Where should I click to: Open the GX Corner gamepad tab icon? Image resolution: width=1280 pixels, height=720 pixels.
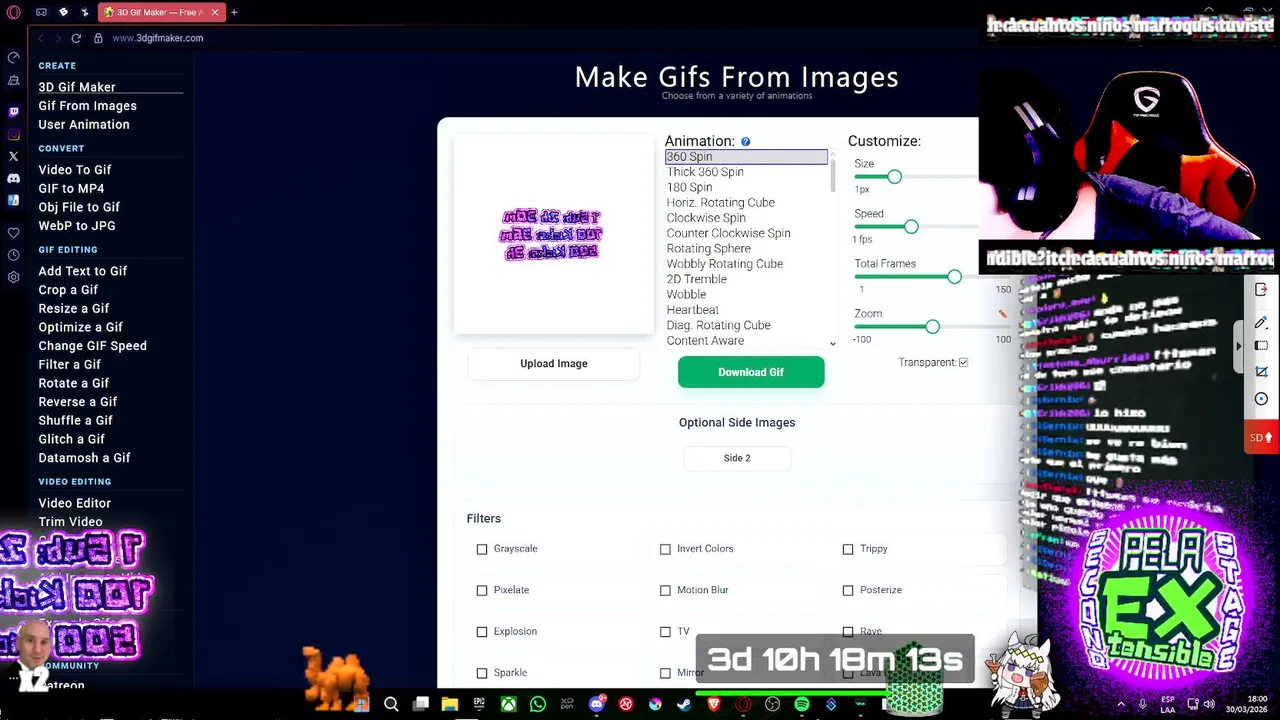point(41,12)
